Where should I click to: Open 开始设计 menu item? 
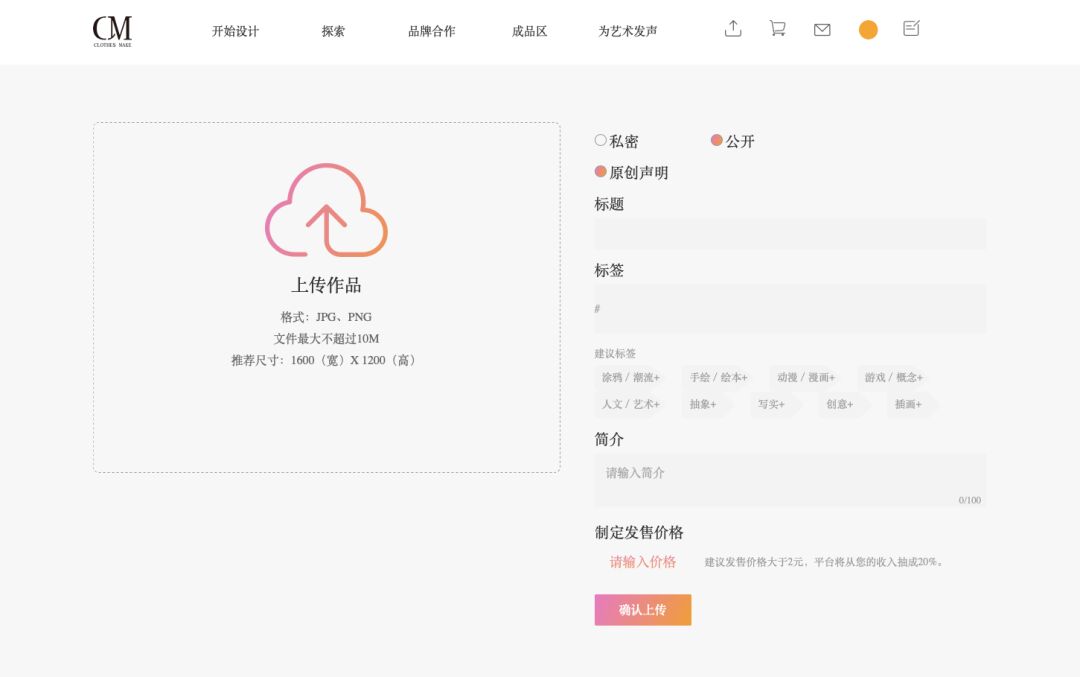(236, 31)
